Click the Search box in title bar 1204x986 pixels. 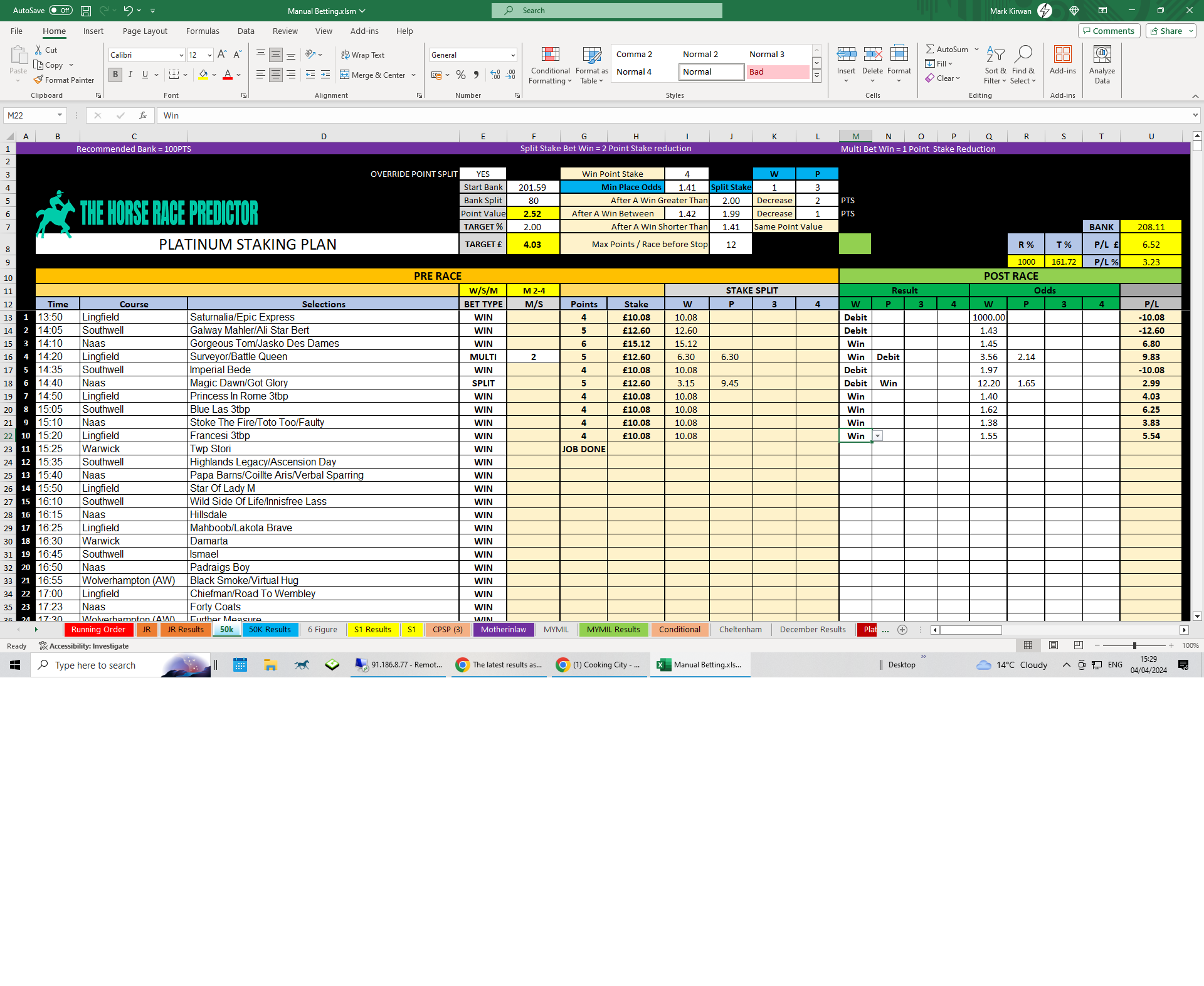[x=607, y=11]
